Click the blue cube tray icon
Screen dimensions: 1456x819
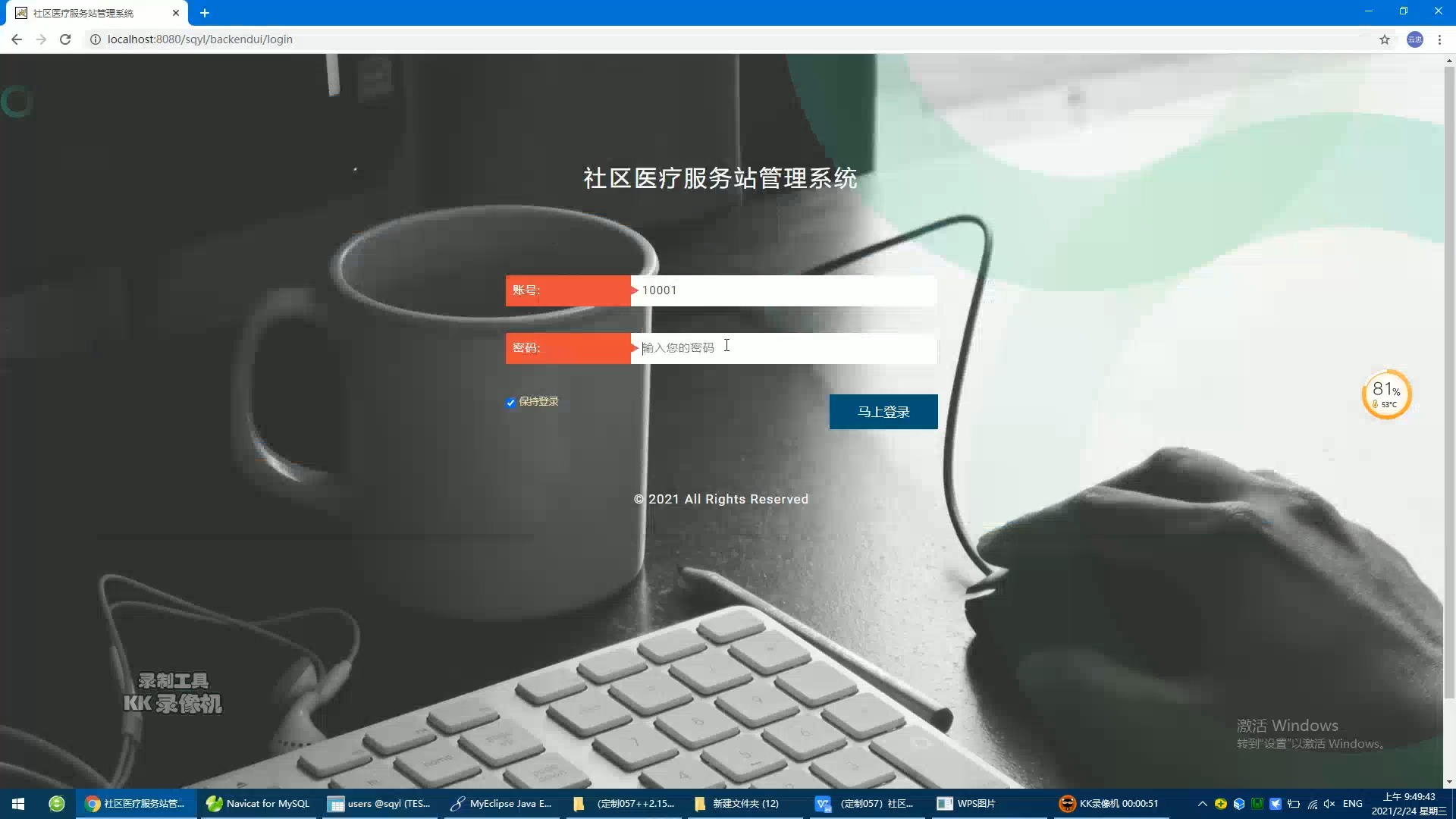[1239, 804]
